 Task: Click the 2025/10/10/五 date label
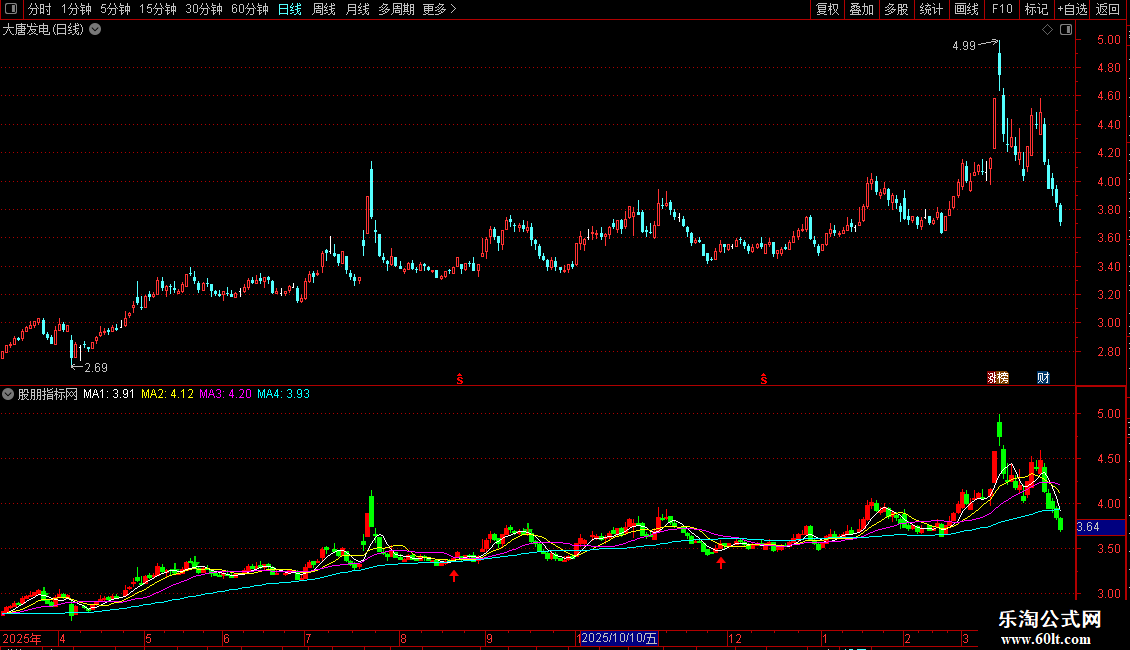pos(619,638)
